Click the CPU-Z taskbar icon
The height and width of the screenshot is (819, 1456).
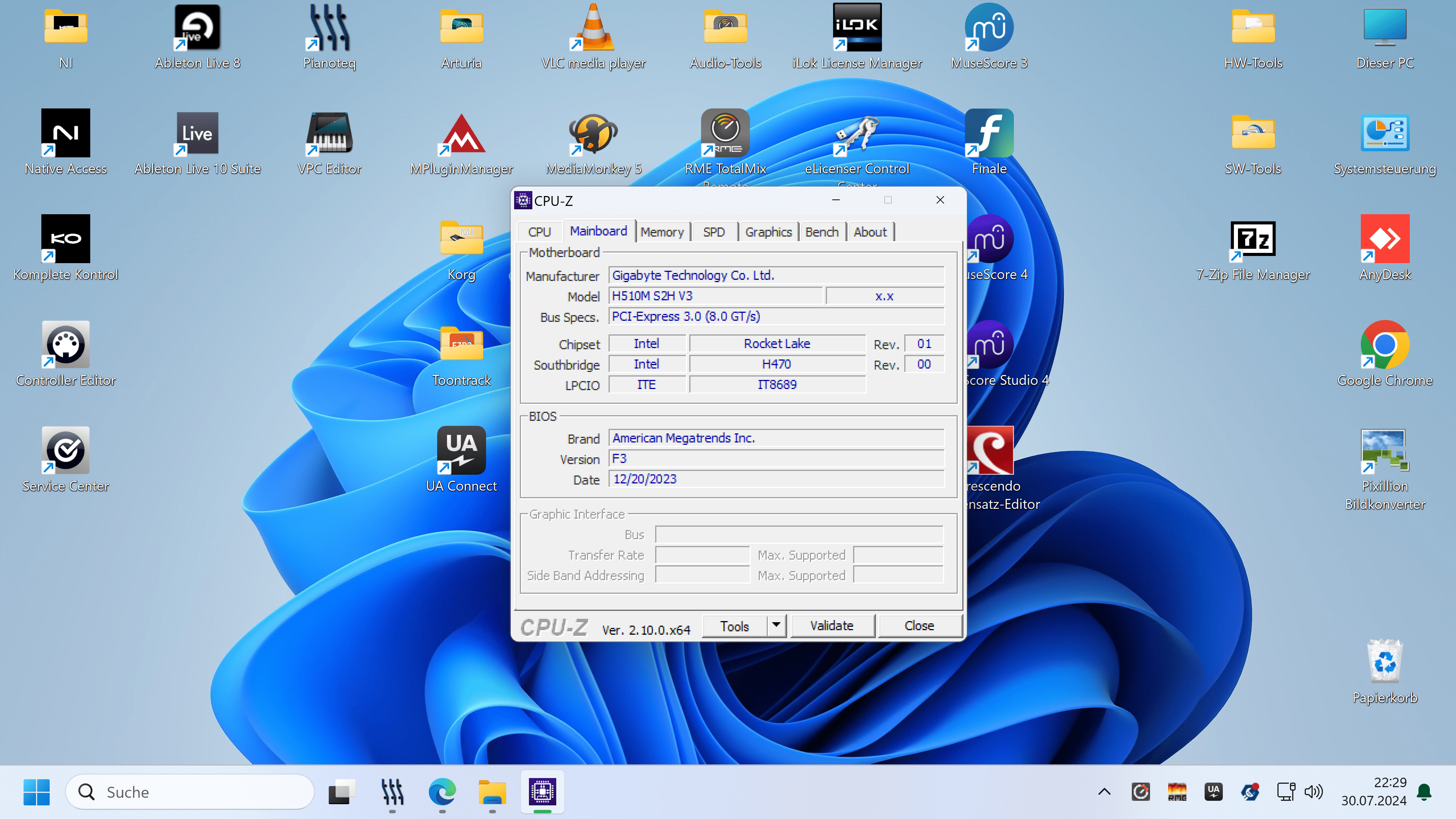(x=542, y=792)
